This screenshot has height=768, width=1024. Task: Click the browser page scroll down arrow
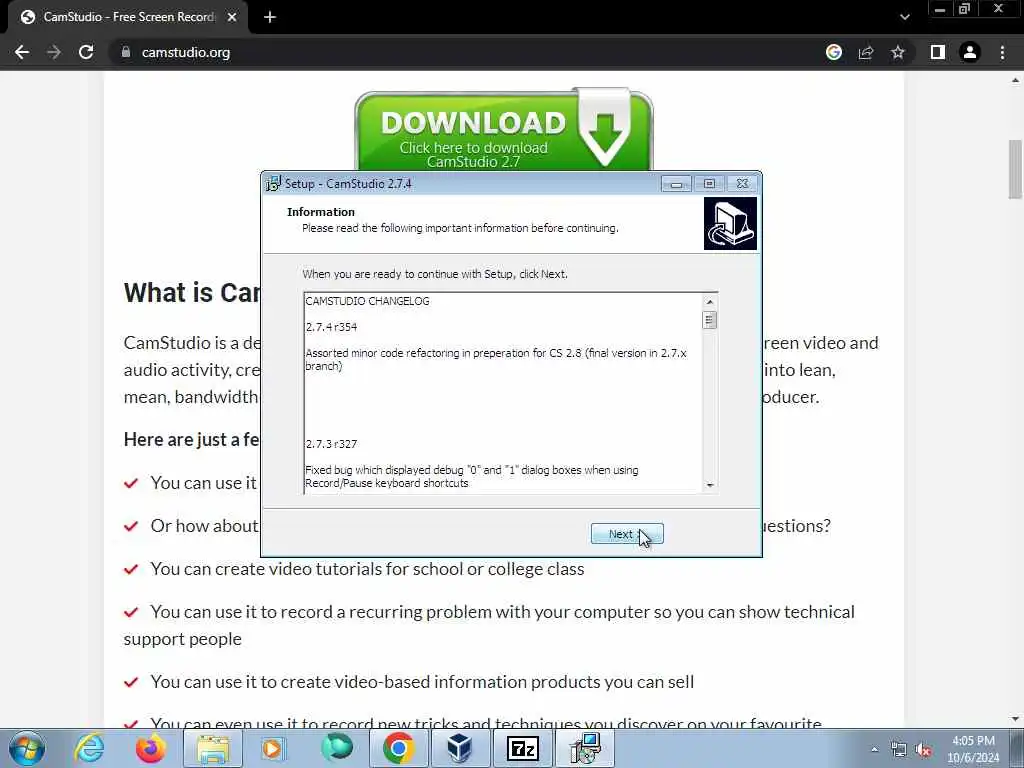point(1015,719)
